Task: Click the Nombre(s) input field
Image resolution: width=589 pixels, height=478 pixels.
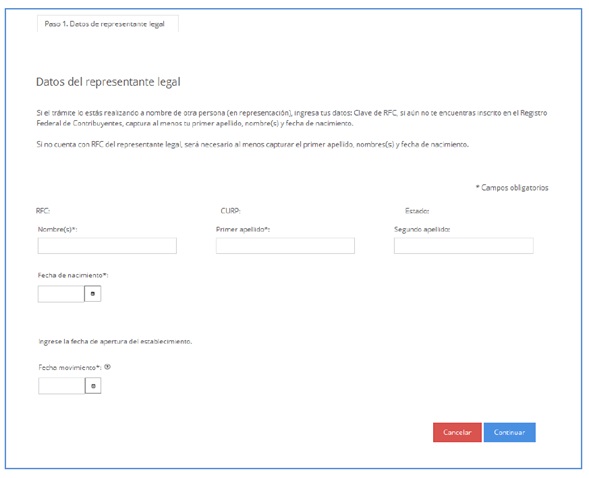Action: 107,246
